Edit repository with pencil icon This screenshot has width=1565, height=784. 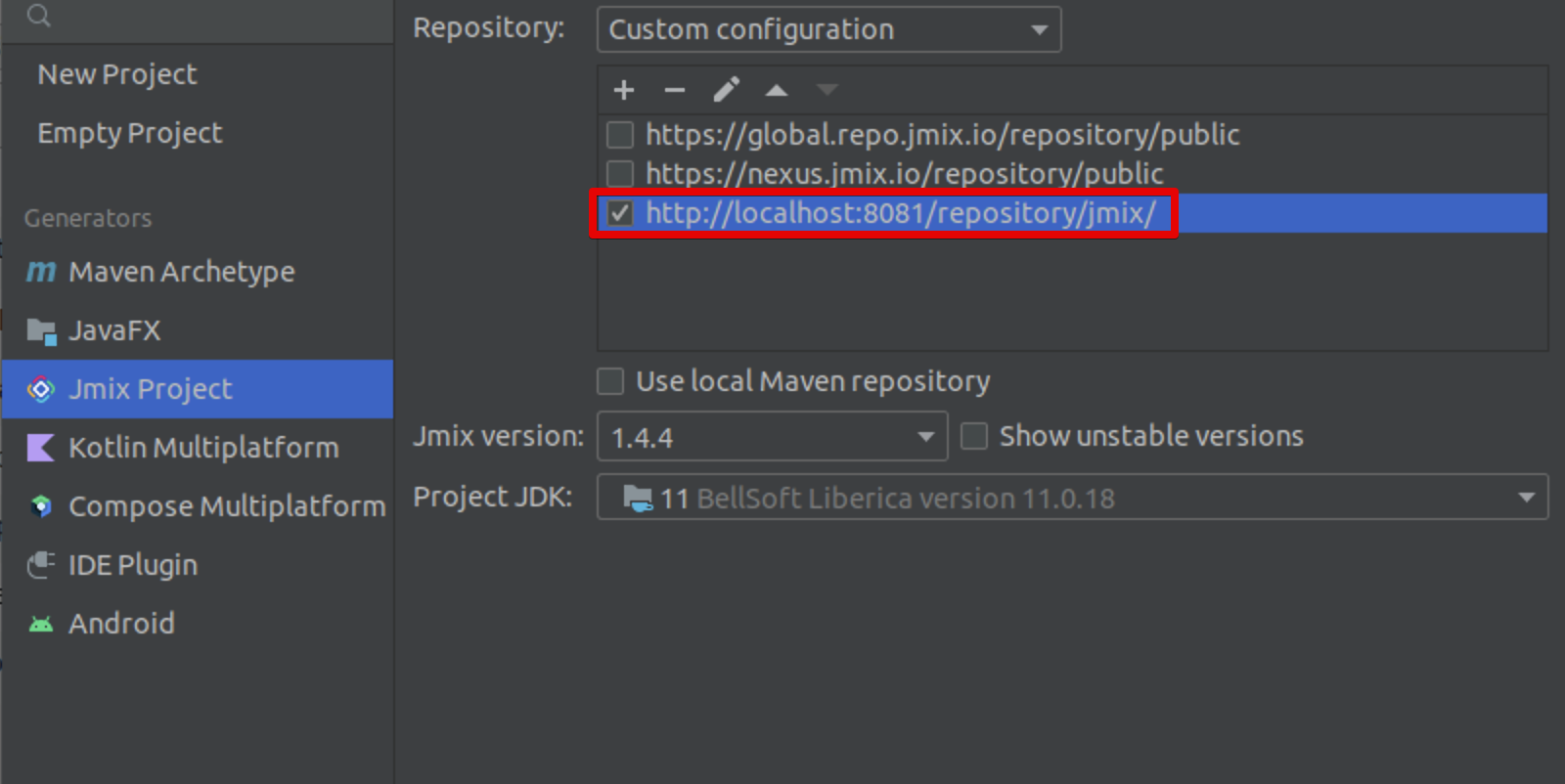[x=726, y=90]
